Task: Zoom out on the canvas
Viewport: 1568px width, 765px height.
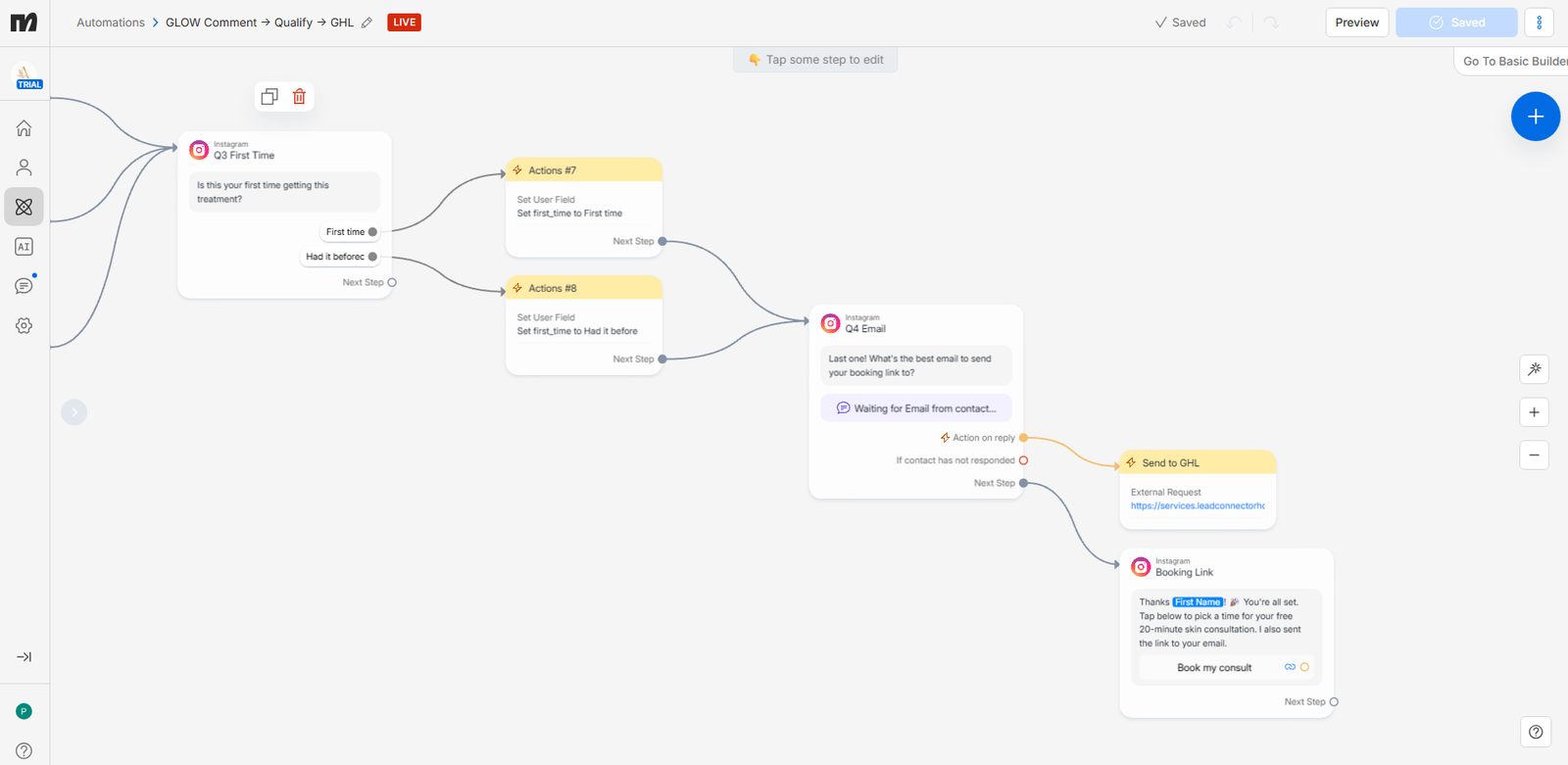Action: 1535,454
